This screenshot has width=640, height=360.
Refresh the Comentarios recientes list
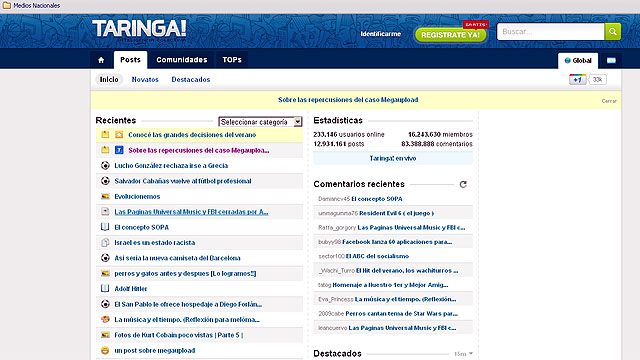point(463,184)
